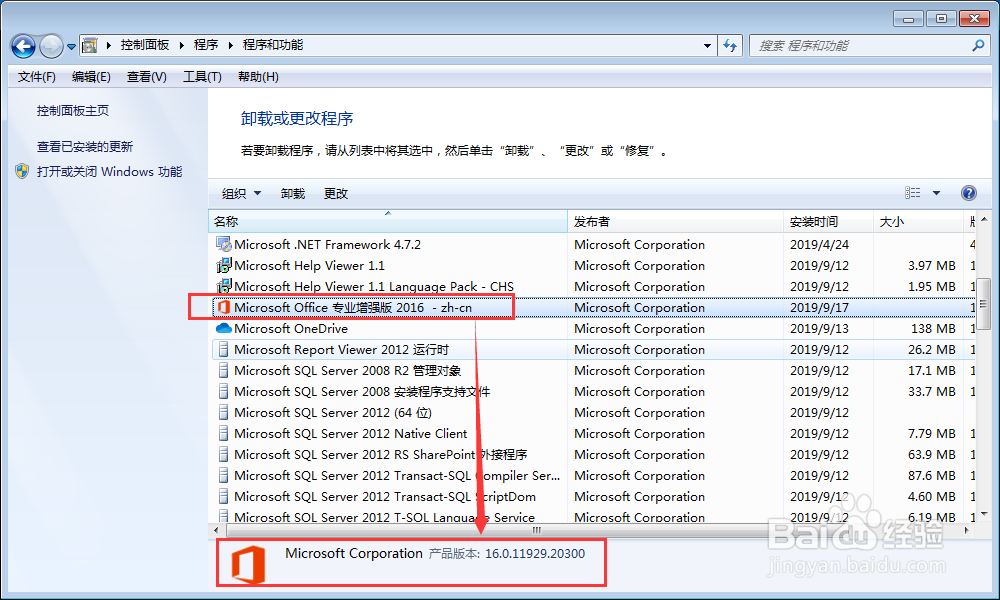Image resolution: width=1000 pixels, height=600 pixels.
Task: Click the Back navigation arrow
Action: pos(24,46)
